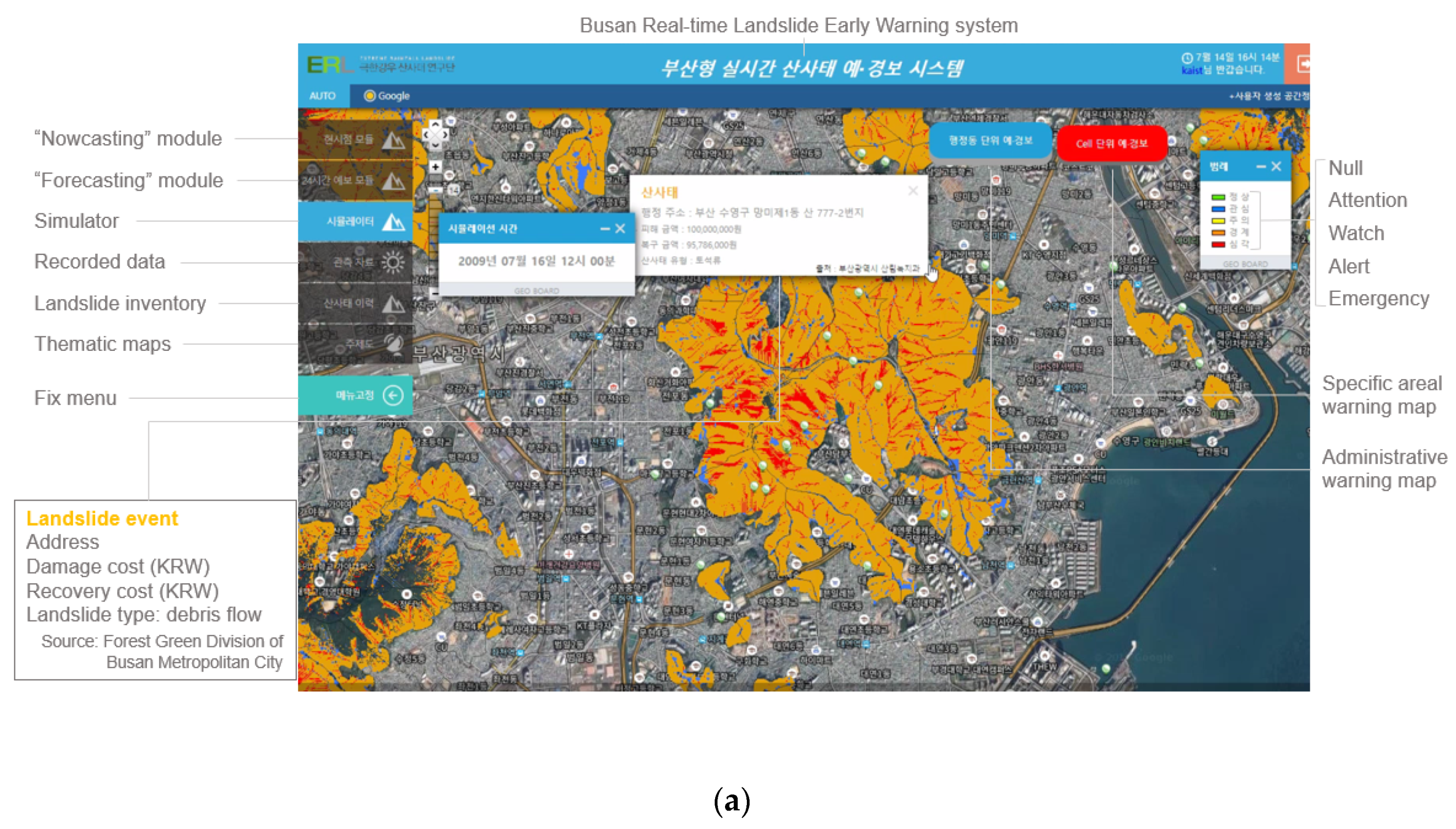Toggle Fix menu (메뉴고정) arrow button
Image resolution: width=1456 pixels, height=829 pixels.
click(393, 395)
